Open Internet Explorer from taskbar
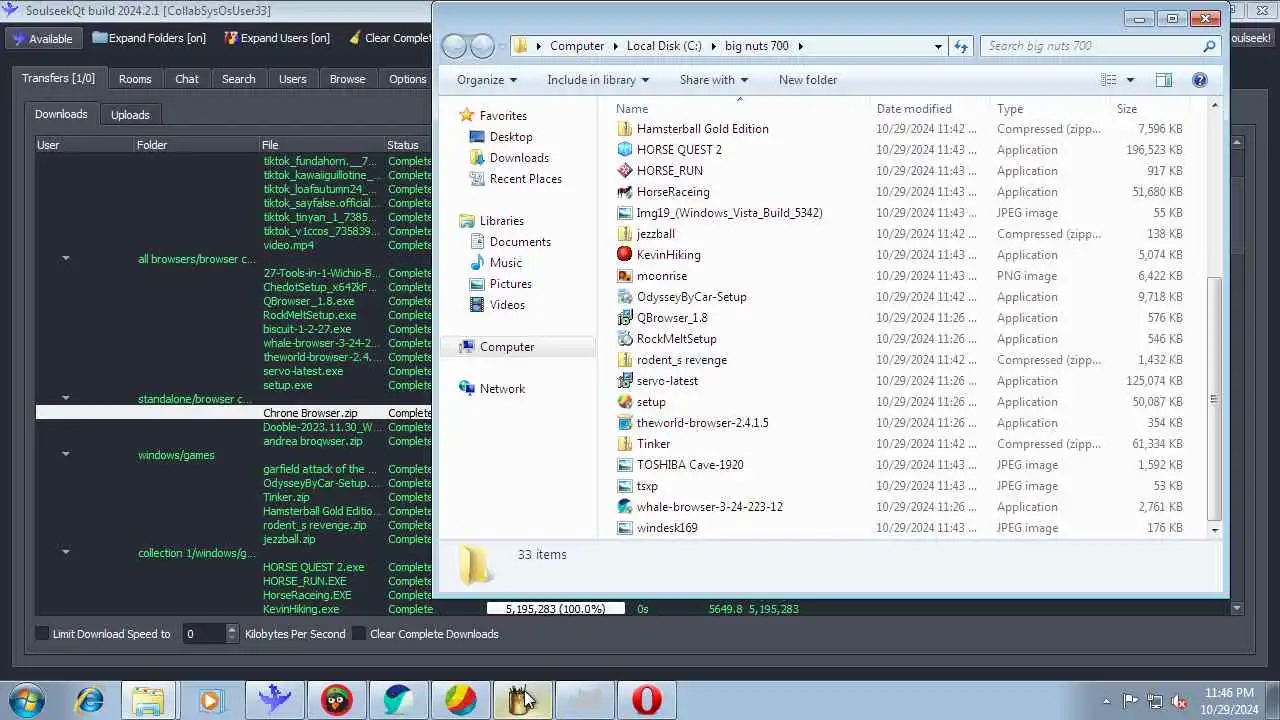 [x=89, y=700]
